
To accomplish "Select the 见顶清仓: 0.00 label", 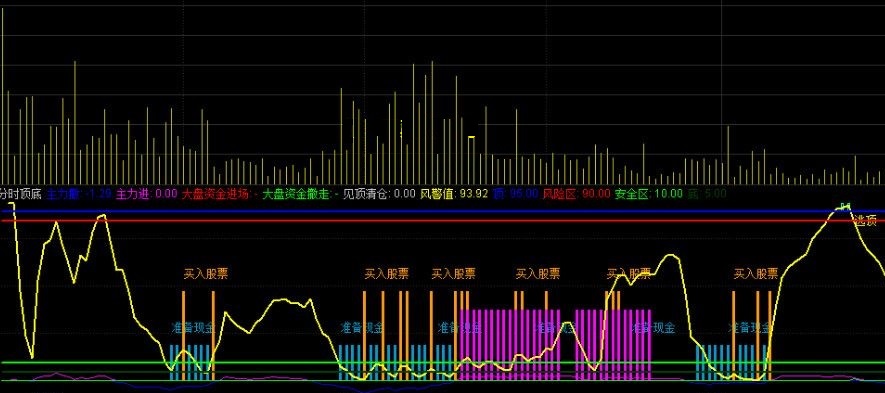I will click(x=379, y=194).
